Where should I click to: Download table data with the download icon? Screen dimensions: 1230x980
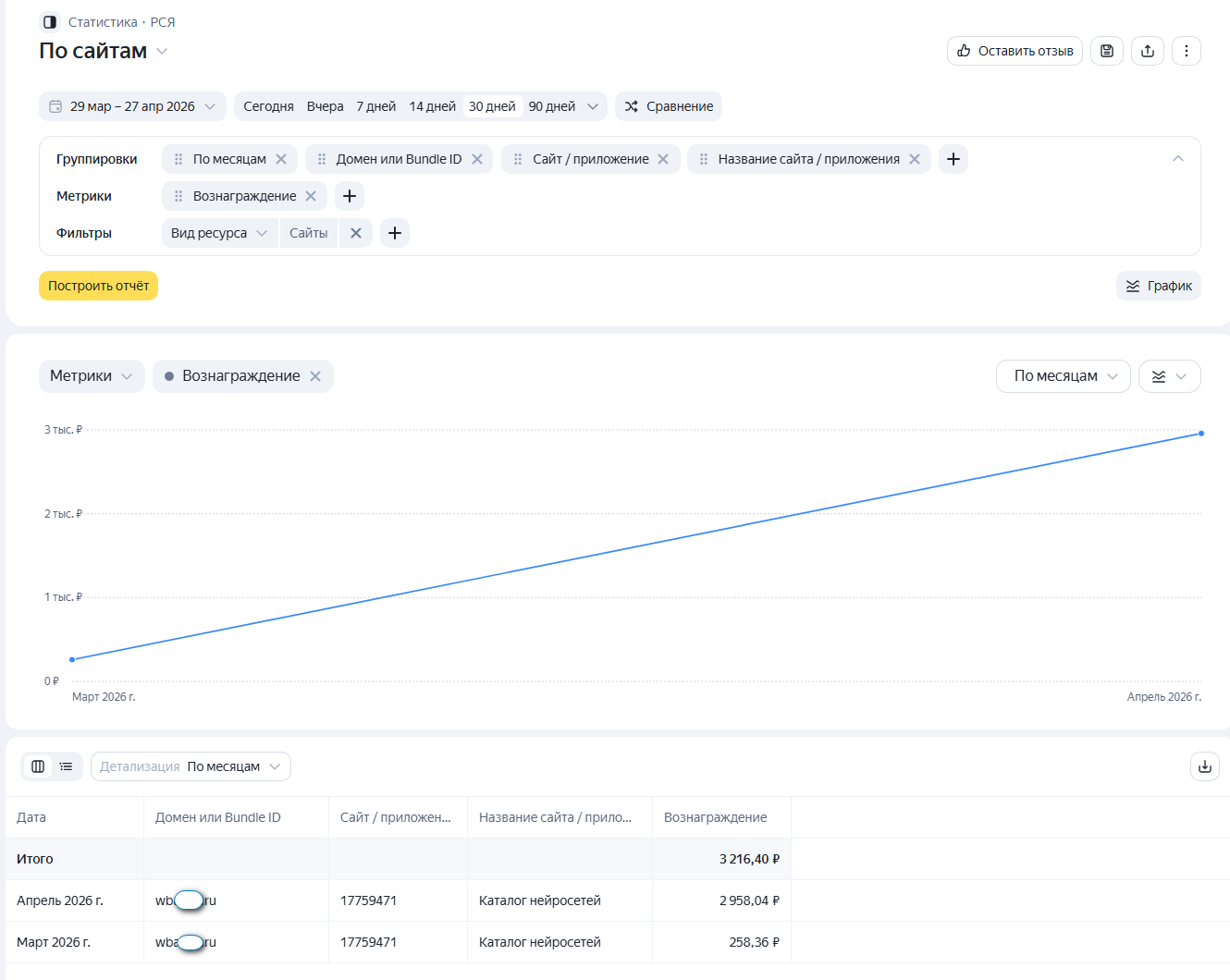[x=1204, y=766]
